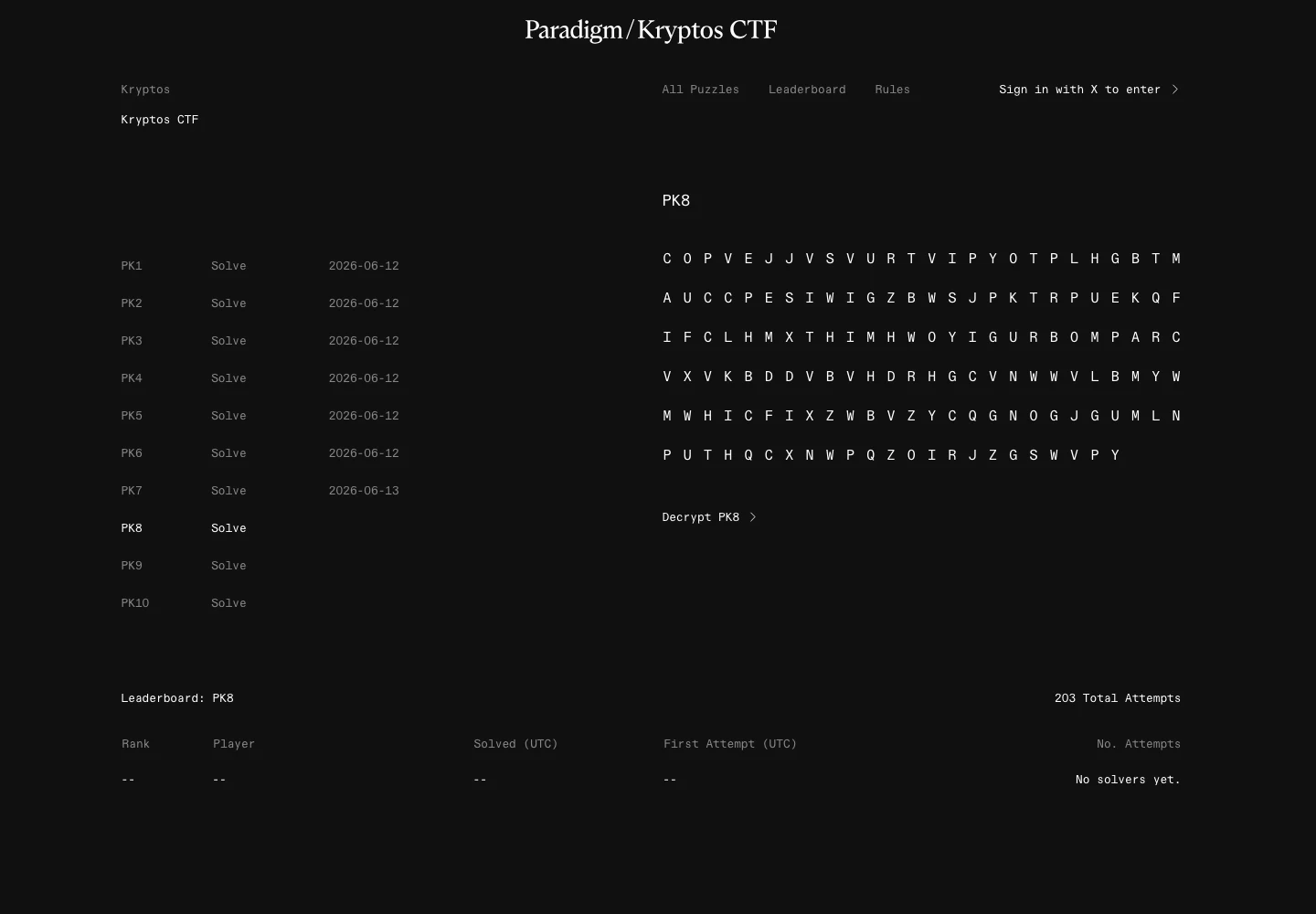Click Solve for PK6
The width and height of the screenshot is (1316, 914).
(x=228, y=453)
